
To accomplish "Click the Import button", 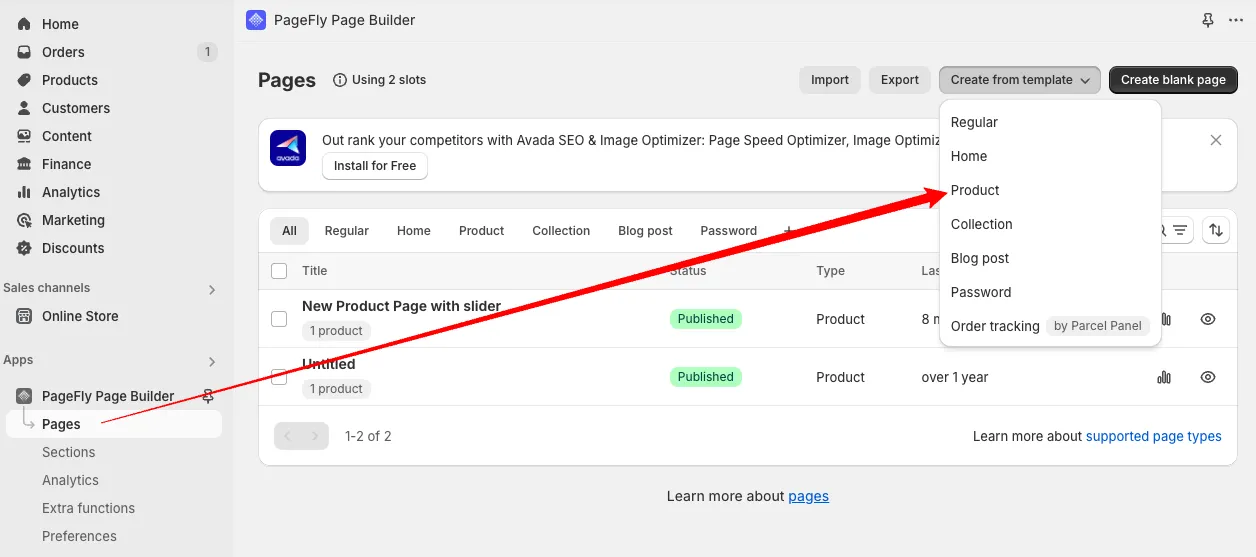I will click(x=830, y=80).
